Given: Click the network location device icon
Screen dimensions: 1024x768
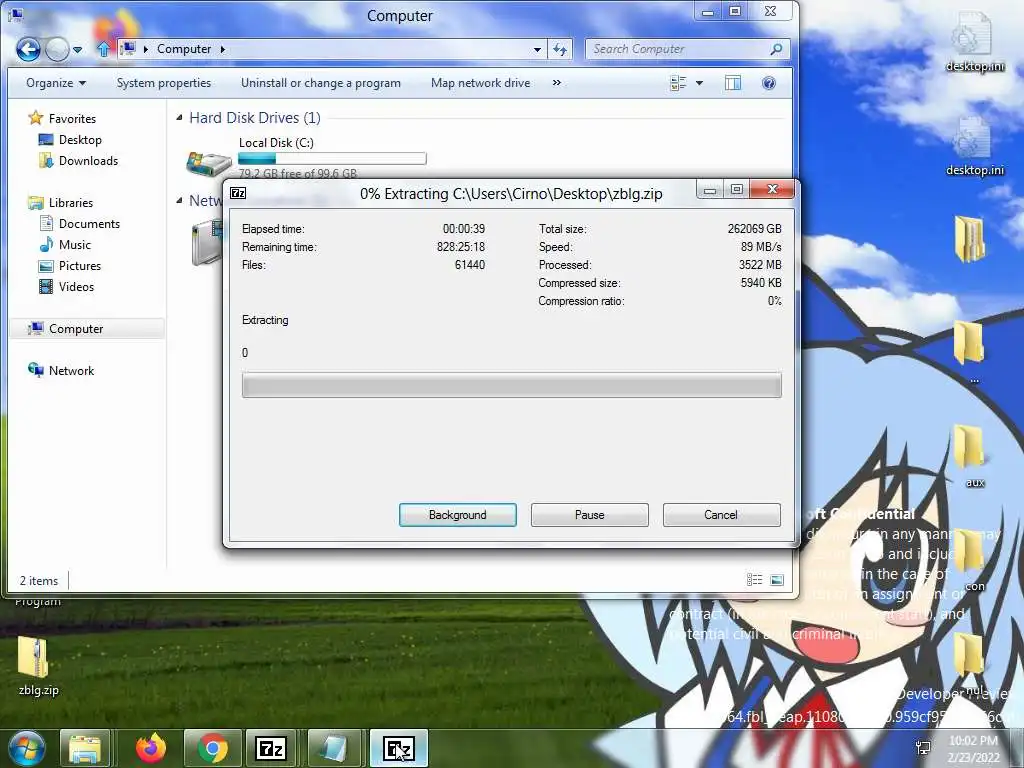Looking at the screenshot, I should [206, 243].
